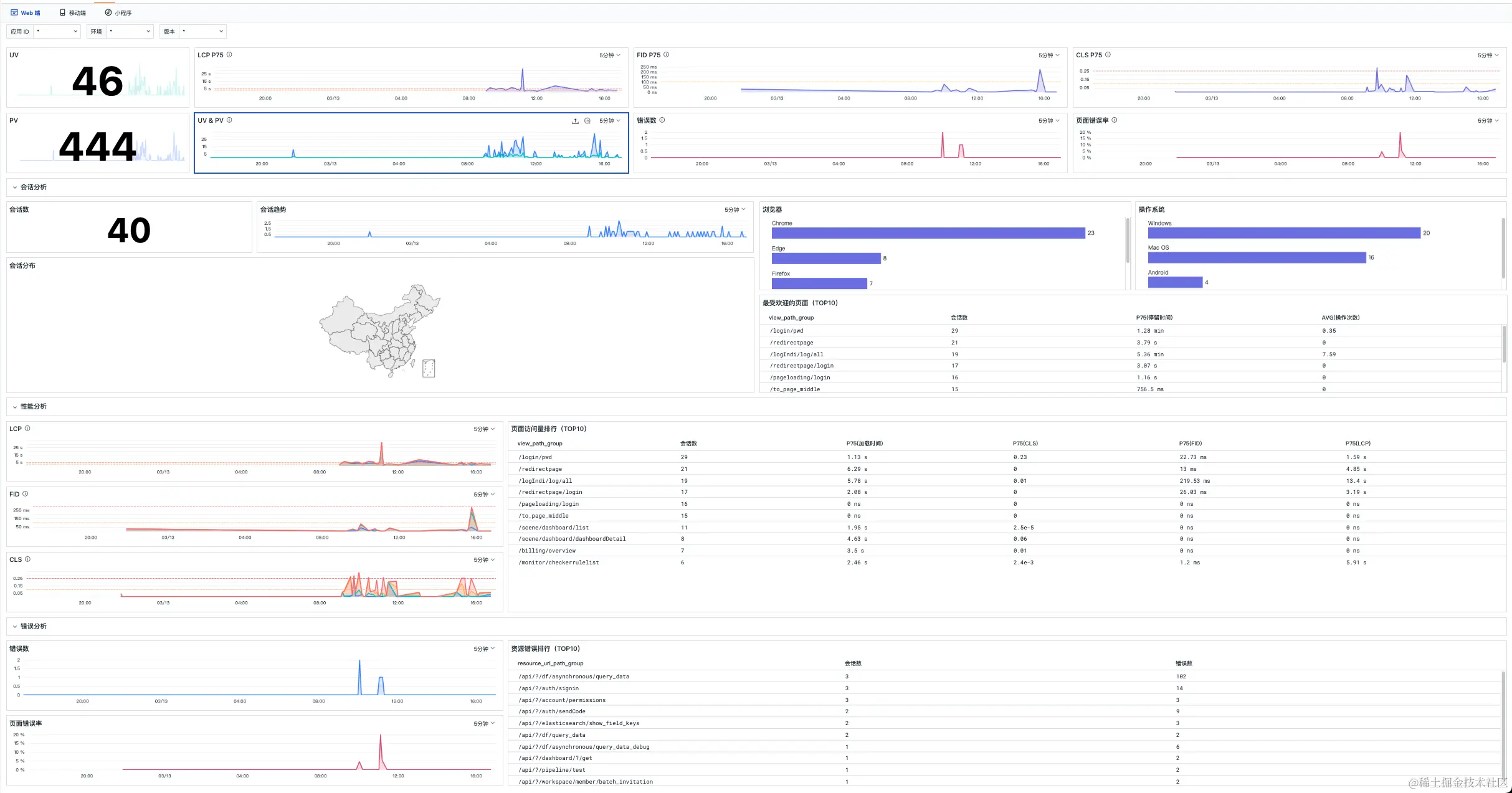Open the 应用 ID dropdown

point(57,31)
